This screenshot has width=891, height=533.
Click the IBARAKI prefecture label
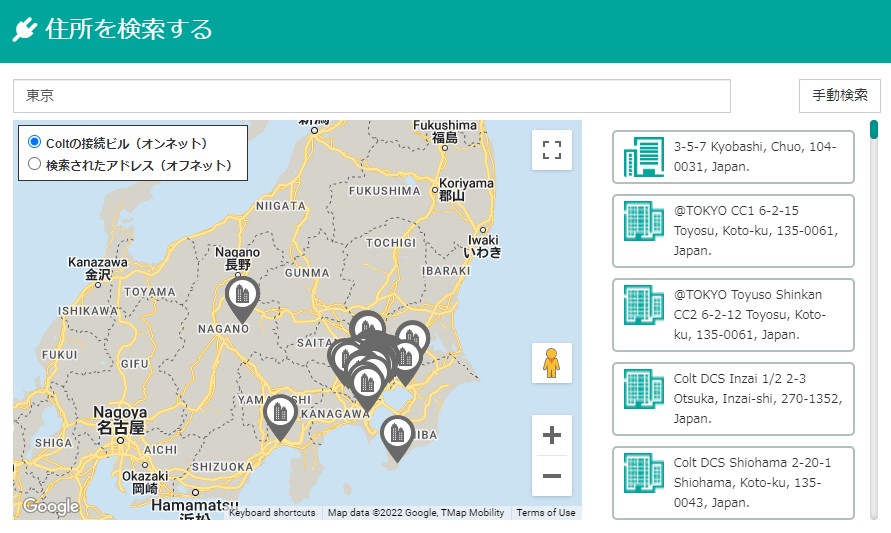[x=446, y=271]
